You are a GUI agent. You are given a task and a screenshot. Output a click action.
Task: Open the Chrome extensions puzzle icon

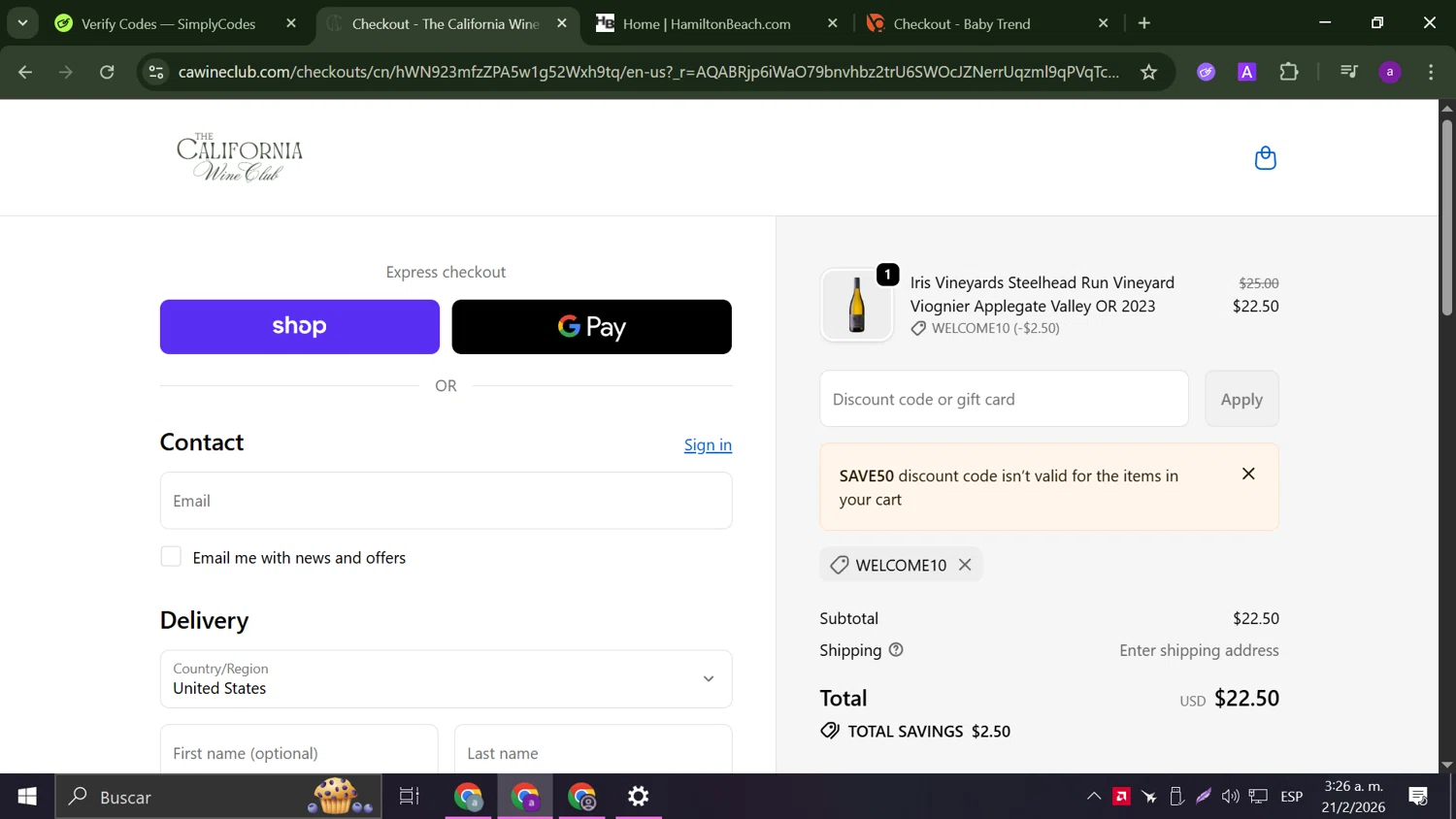[1289, 72]
